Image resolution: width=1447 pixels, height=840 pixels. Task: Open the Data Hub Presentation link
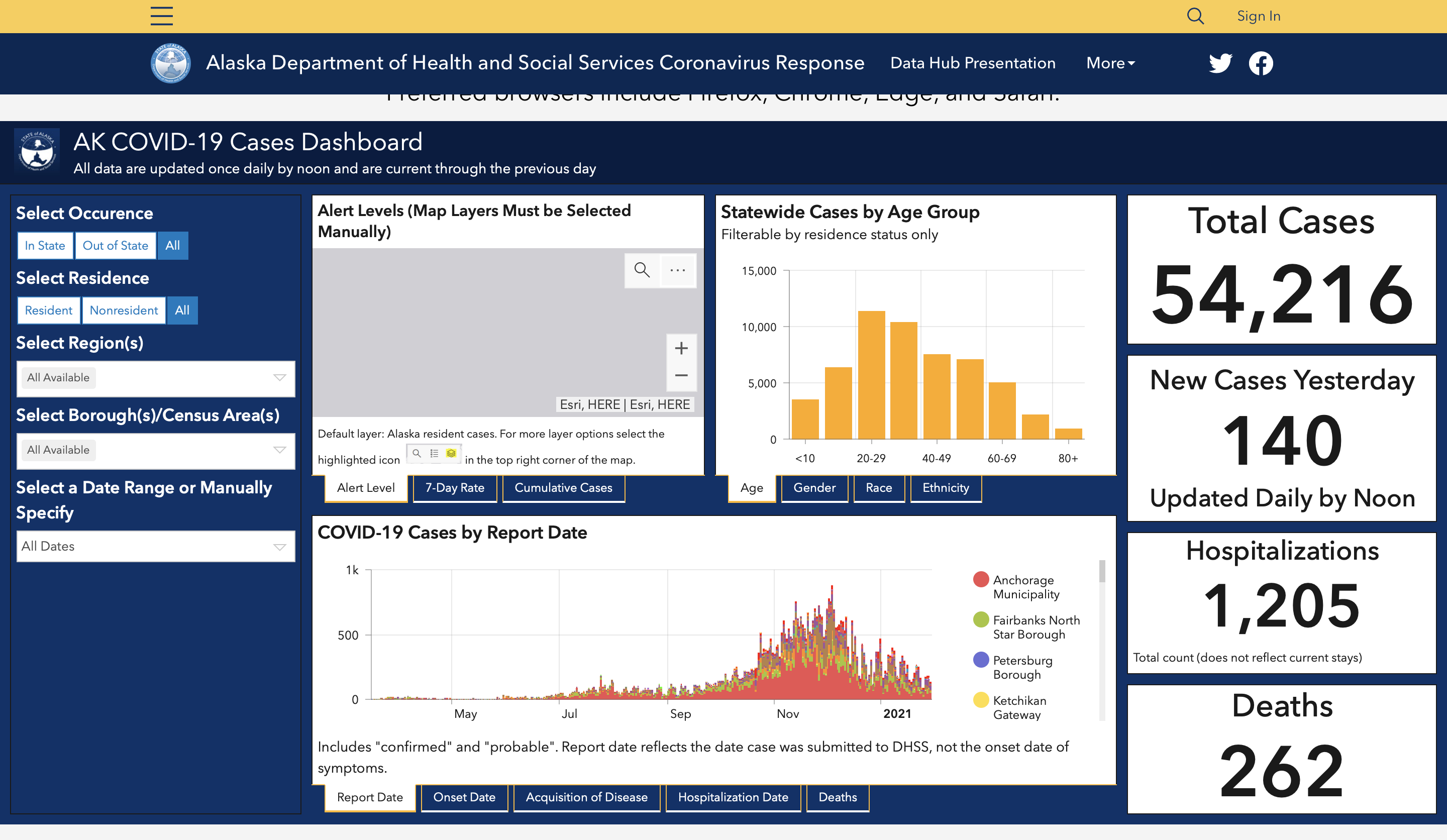(973, 63)
